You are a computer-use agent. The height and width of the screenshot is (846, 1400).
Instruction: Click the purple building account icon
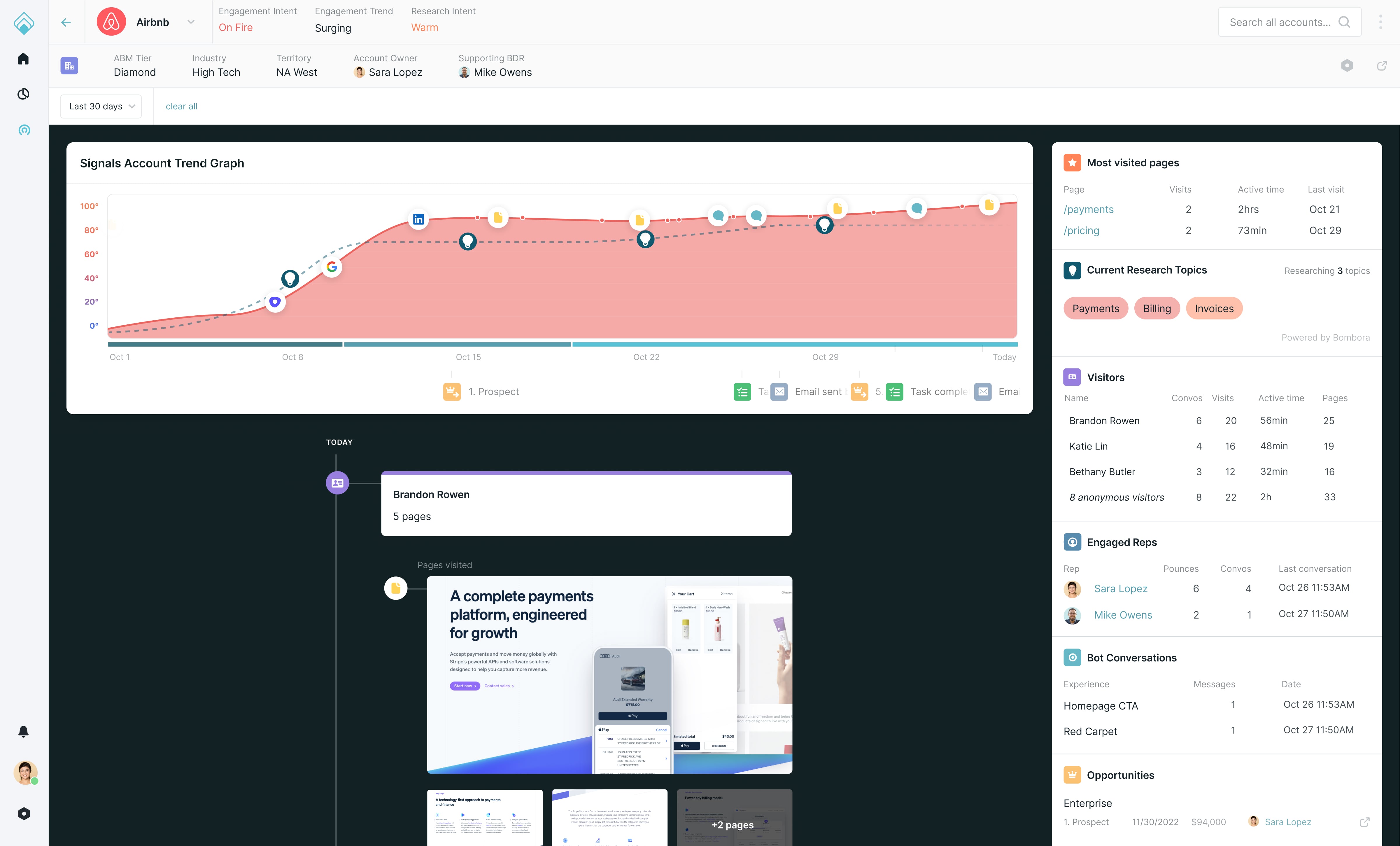pyautogui.click(x=69, y=66)
